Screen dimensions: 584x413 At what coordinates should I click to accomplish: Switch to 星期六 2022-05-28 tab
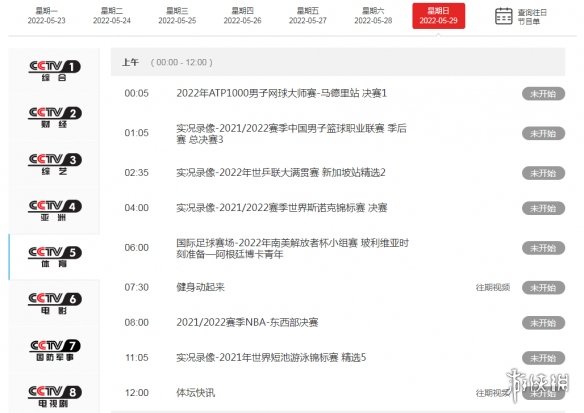coord(373,16)
